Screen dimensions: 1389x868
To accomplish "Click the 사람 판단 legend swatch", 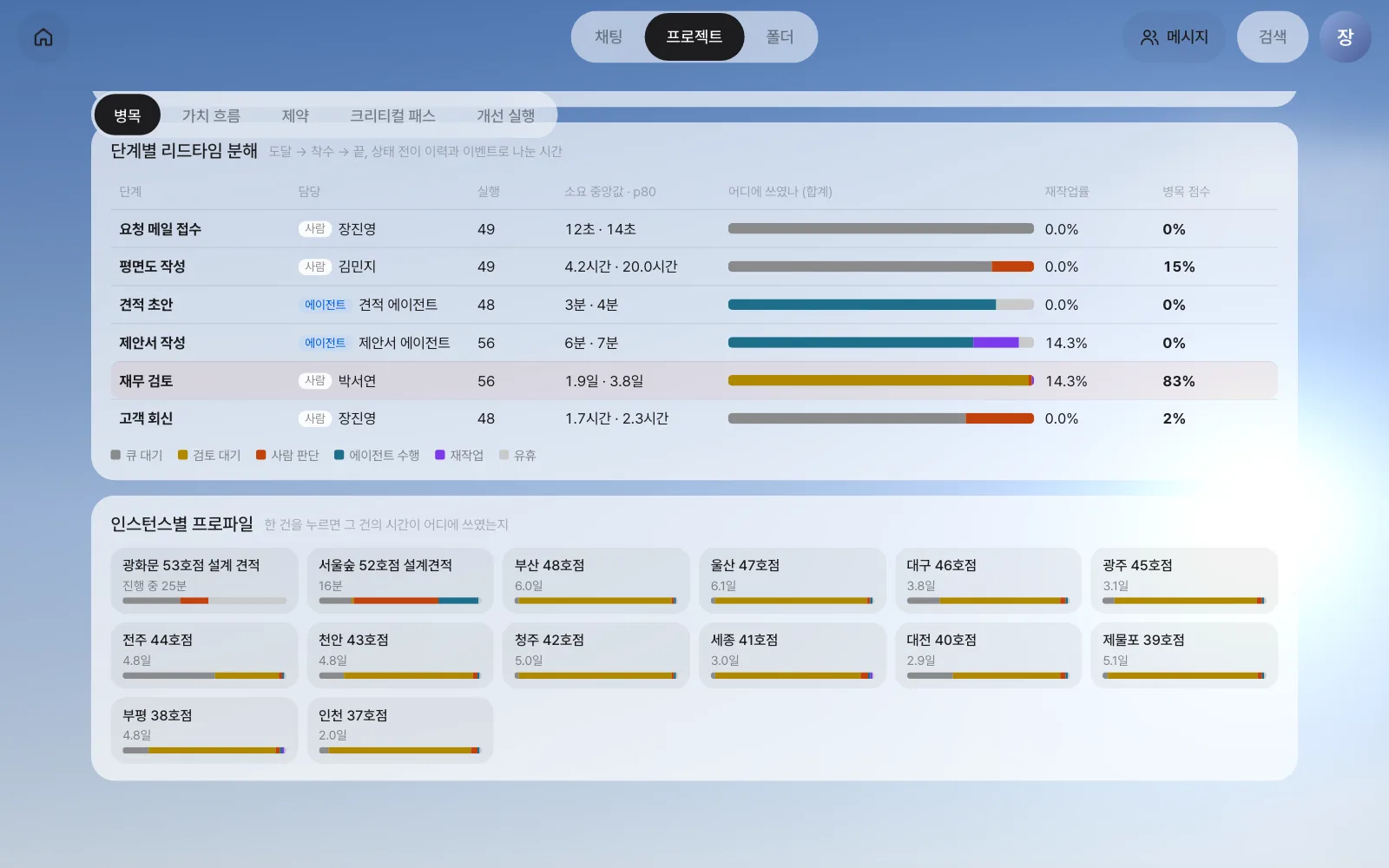I will click(260, 455).
